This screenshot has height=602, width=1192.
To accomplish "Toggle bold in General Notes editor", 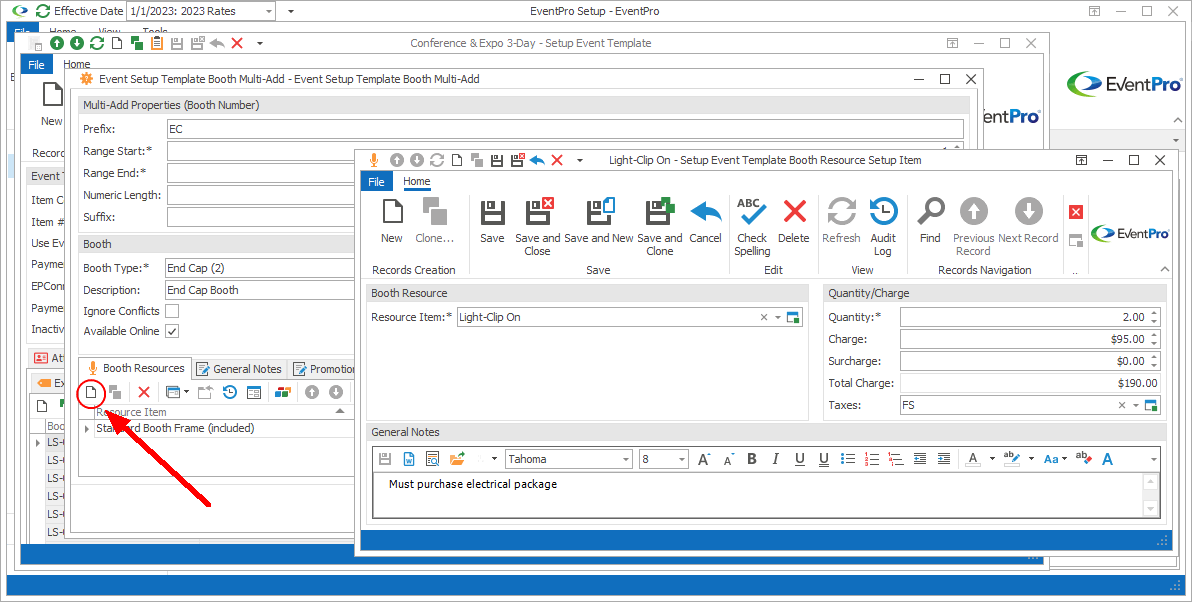I will coord(752,458).
